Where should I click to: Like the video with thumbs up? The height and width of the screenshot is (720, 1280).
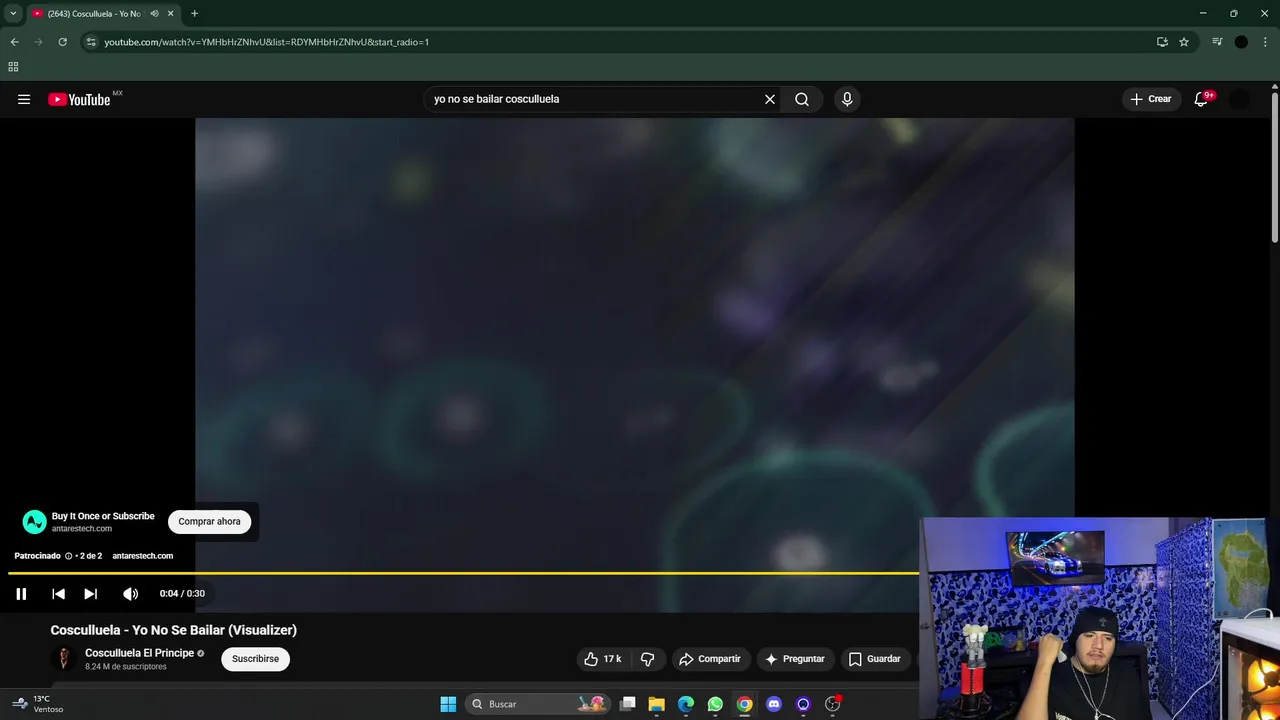point(603,659)
